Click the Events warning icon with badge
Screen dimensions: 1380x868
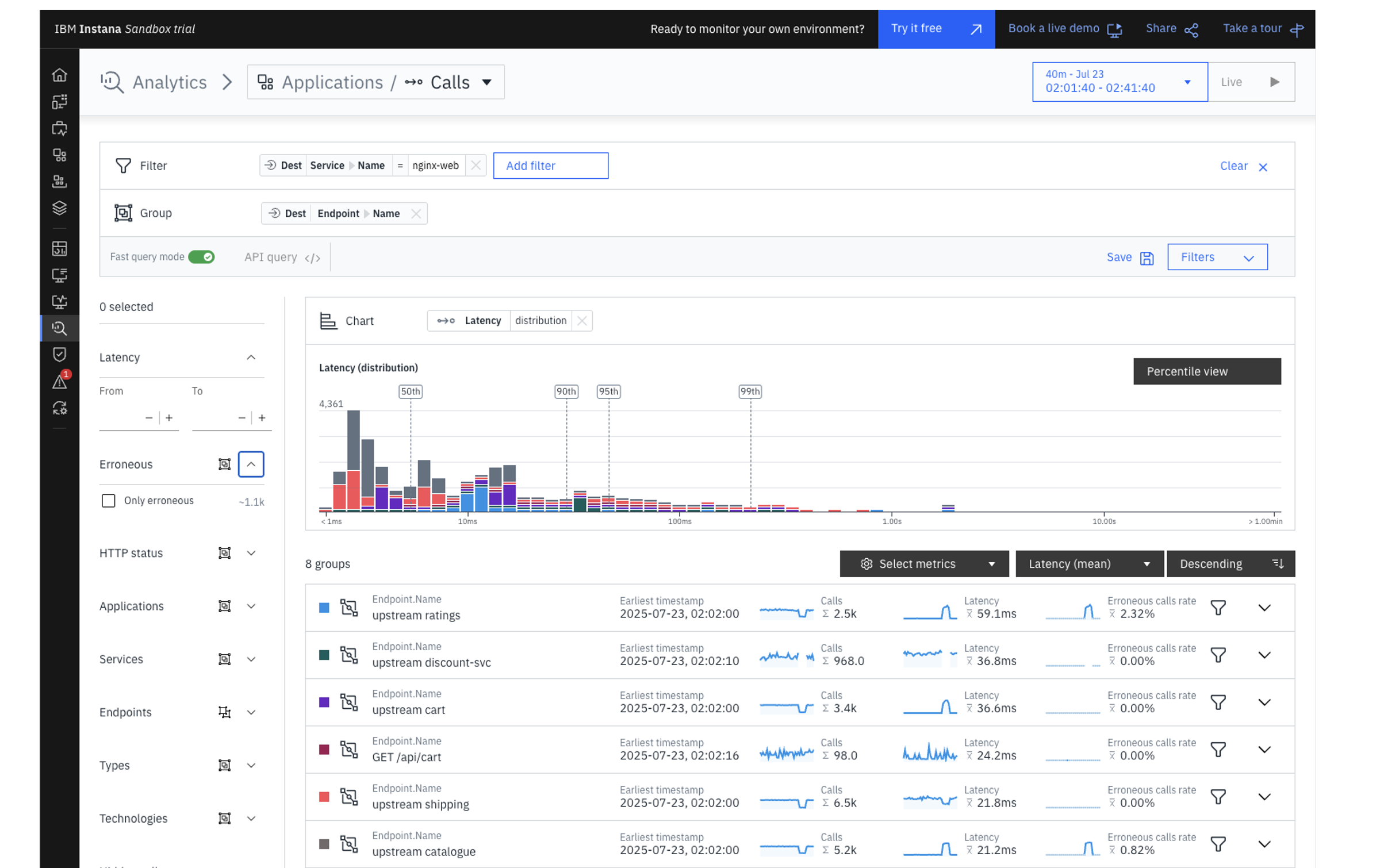tap(60, 382)
